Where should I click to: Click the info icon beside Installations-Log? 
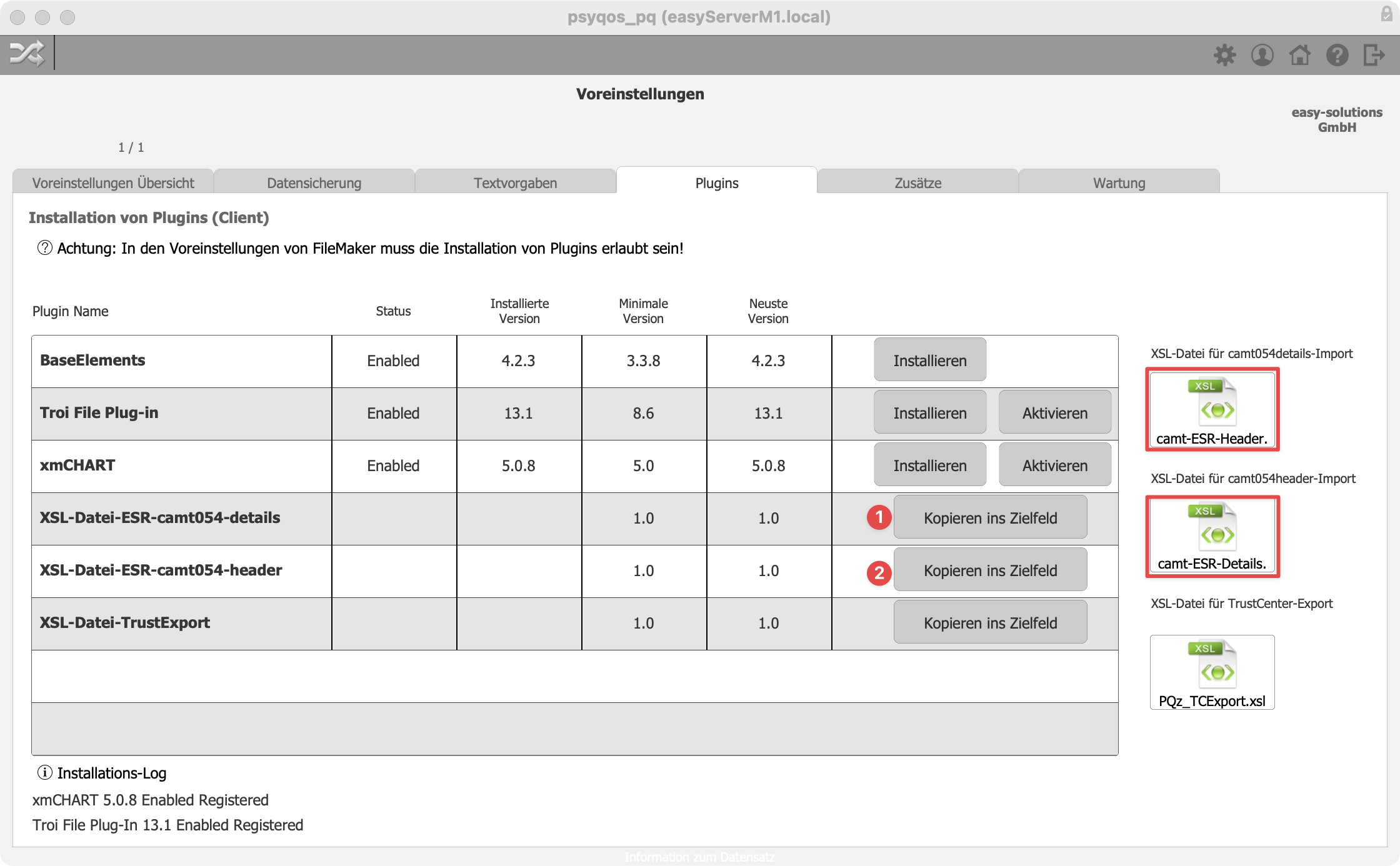coord(44,773)
